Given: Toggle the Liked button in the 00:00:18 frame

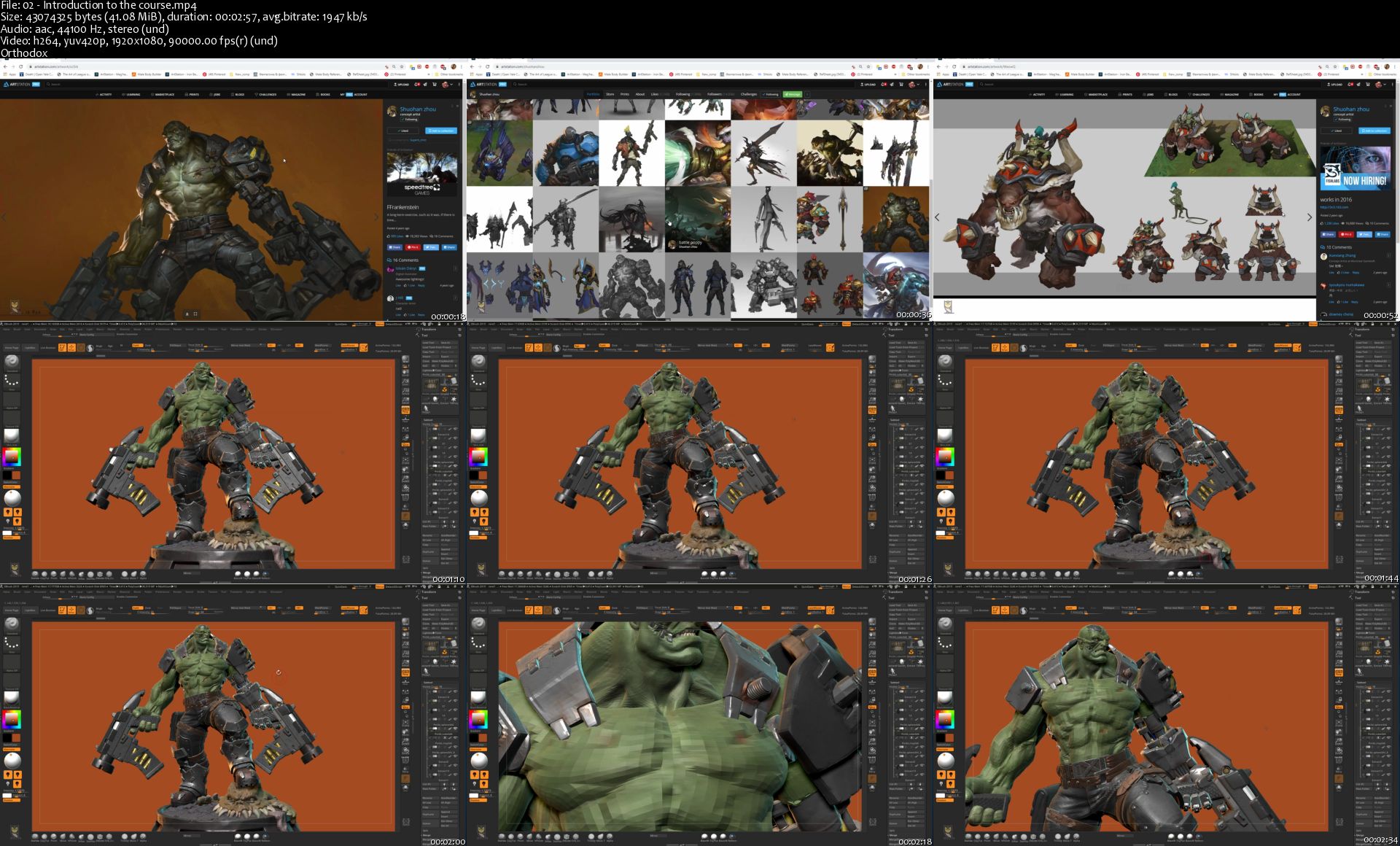Looking at the screenshot, I should point(403,131).
